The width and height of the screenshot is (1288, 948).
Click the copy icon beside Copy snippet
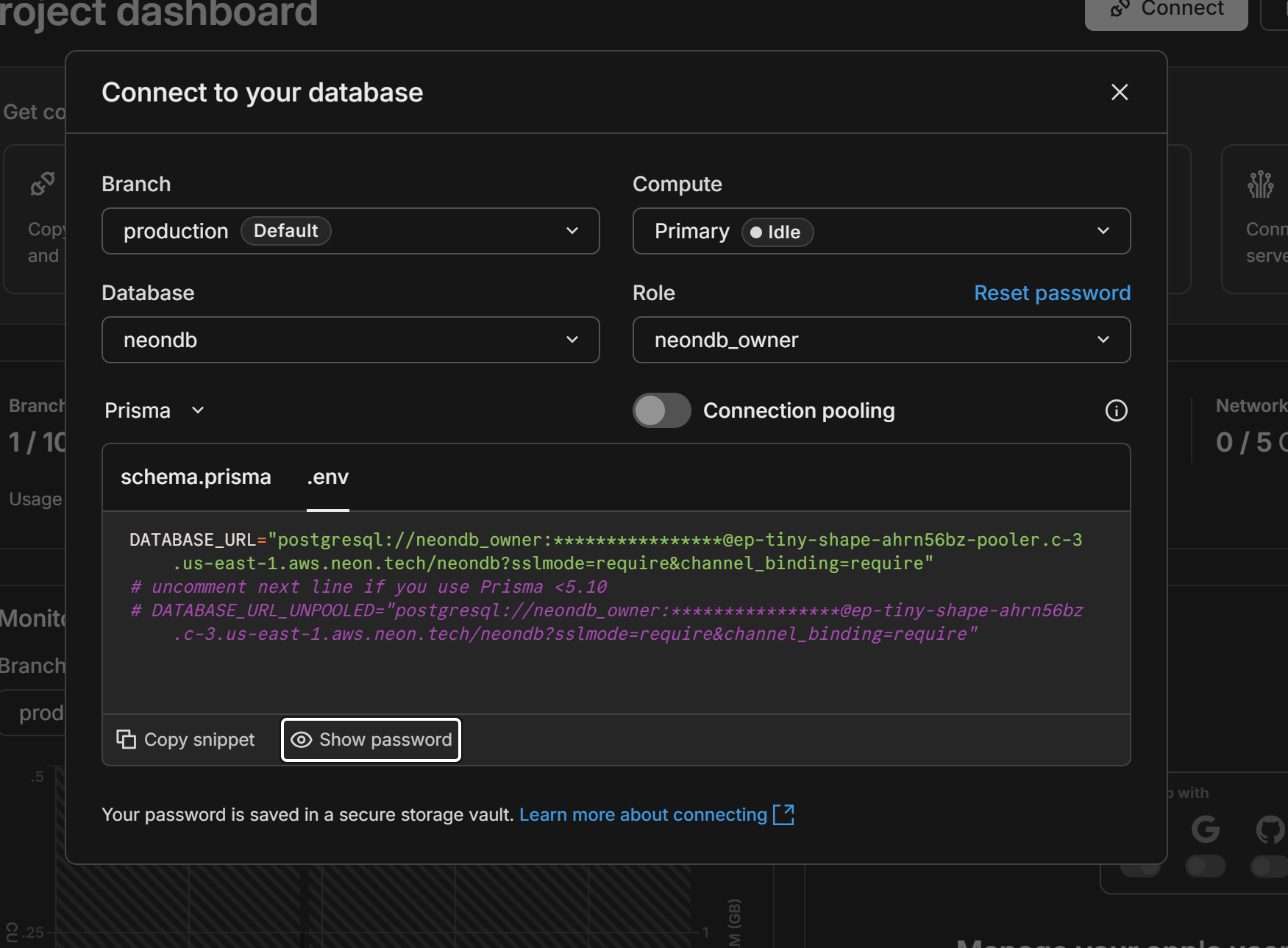(x=127, y=739)
